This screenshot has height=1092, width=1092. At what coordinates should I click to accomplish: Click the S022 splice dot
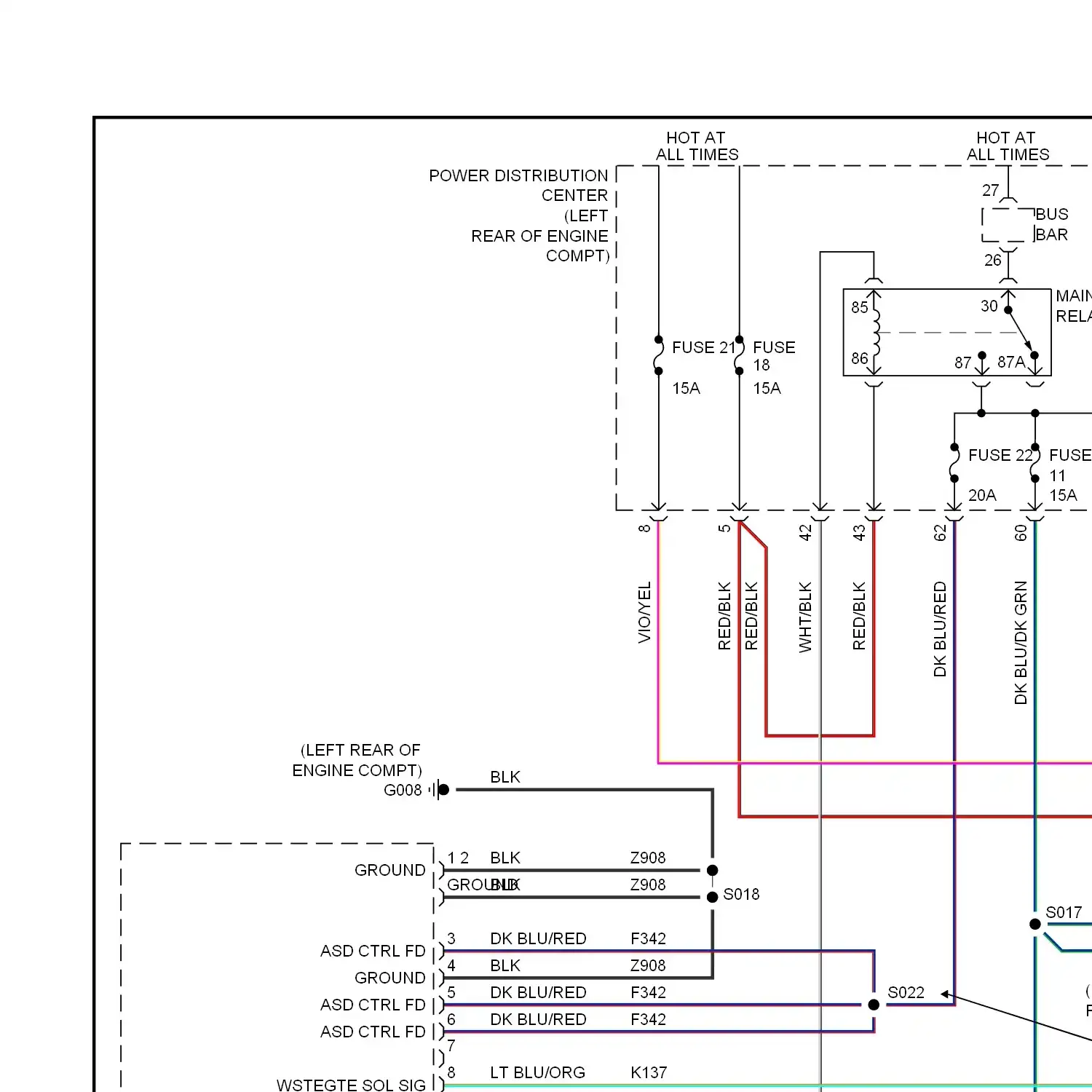[874, 1005]
